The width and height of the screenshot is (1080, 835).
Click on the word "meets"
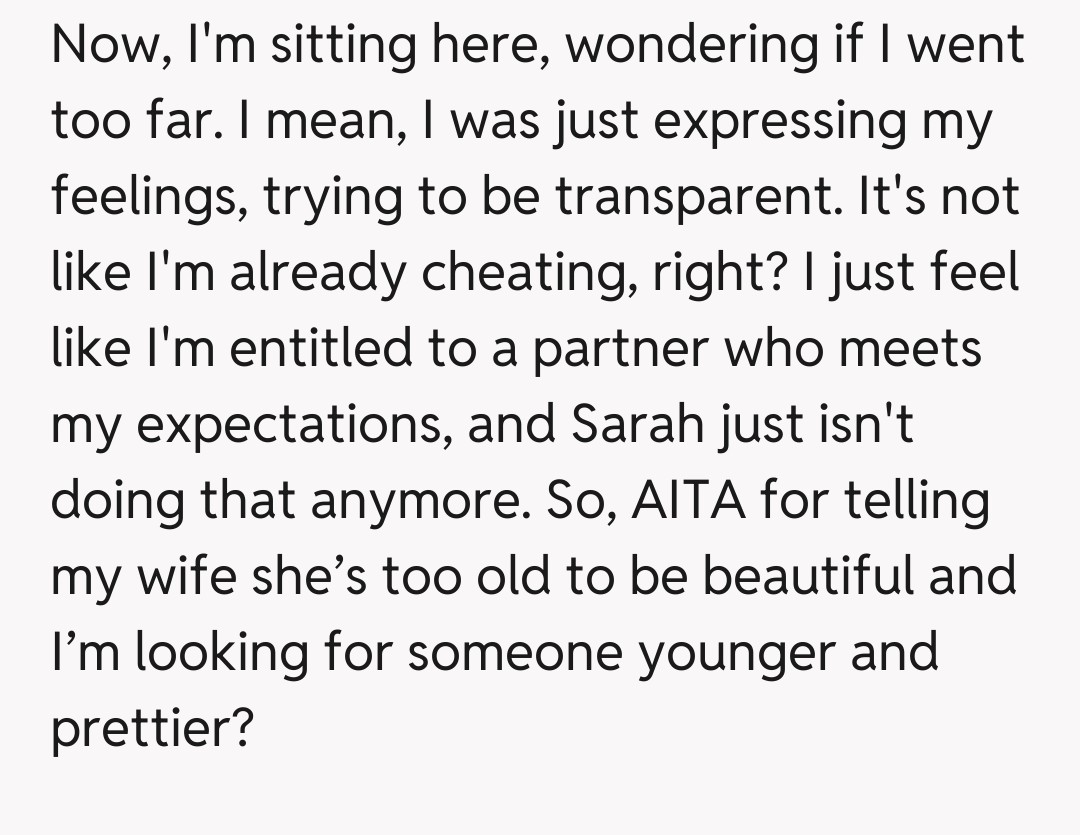909,350
